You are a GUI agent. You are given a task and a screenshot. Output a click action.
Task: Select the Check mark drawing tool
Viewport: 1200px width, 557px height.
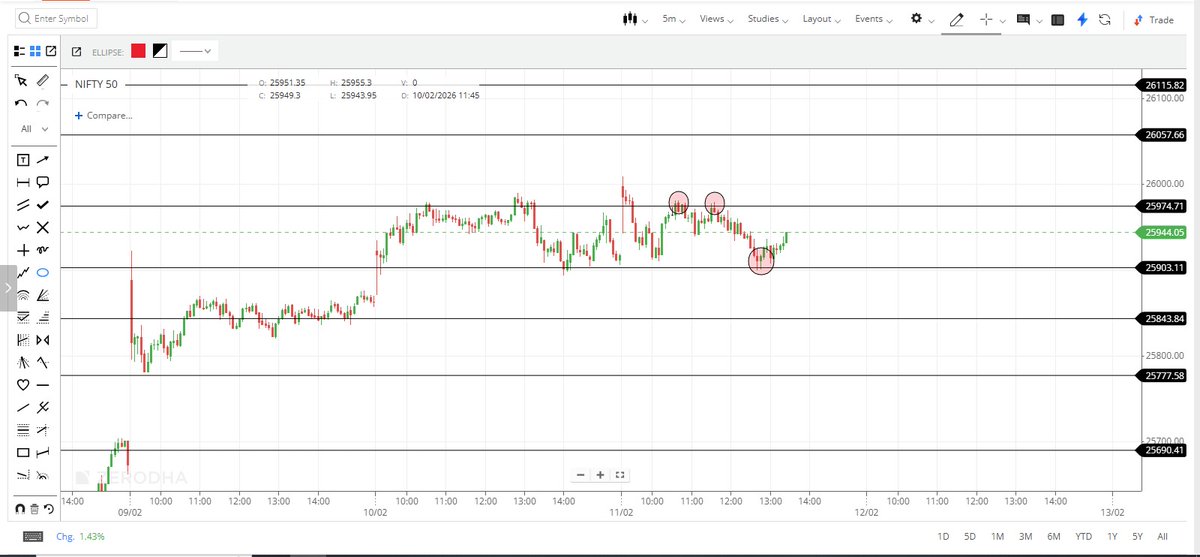pos(43,204)
